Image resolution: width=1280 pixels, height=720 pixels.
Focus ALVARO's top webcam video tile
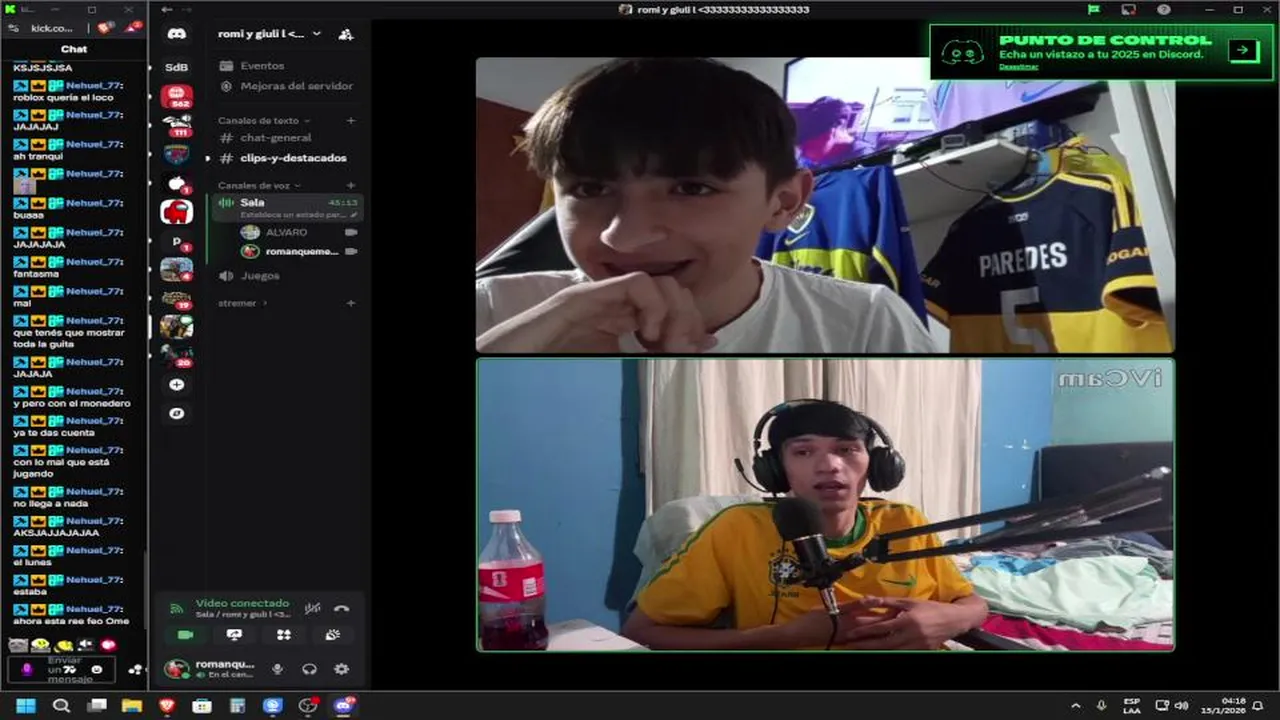[825, 205]
